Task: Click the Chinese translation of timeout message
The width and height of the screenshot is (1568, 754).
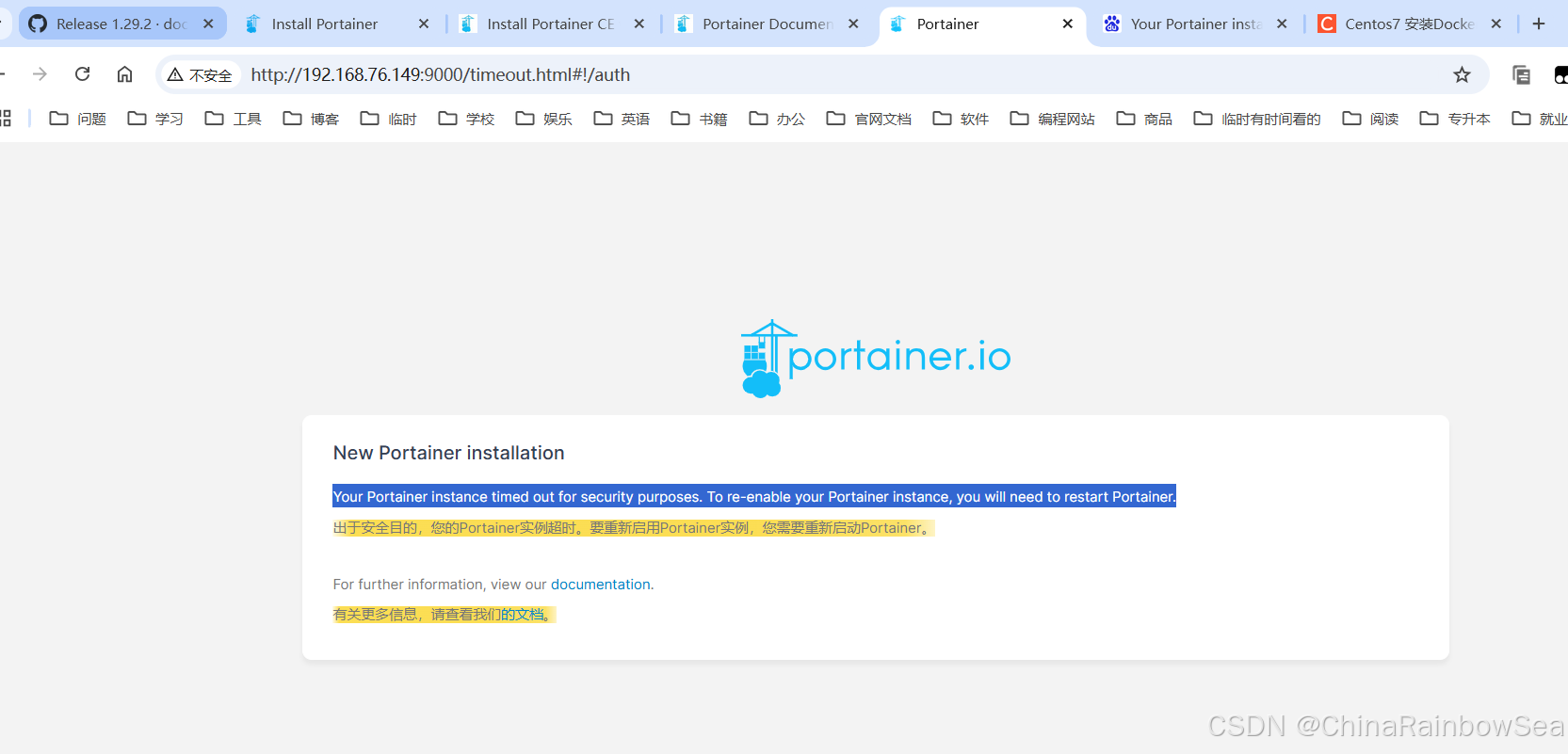Action: click(x=633, y=528)
